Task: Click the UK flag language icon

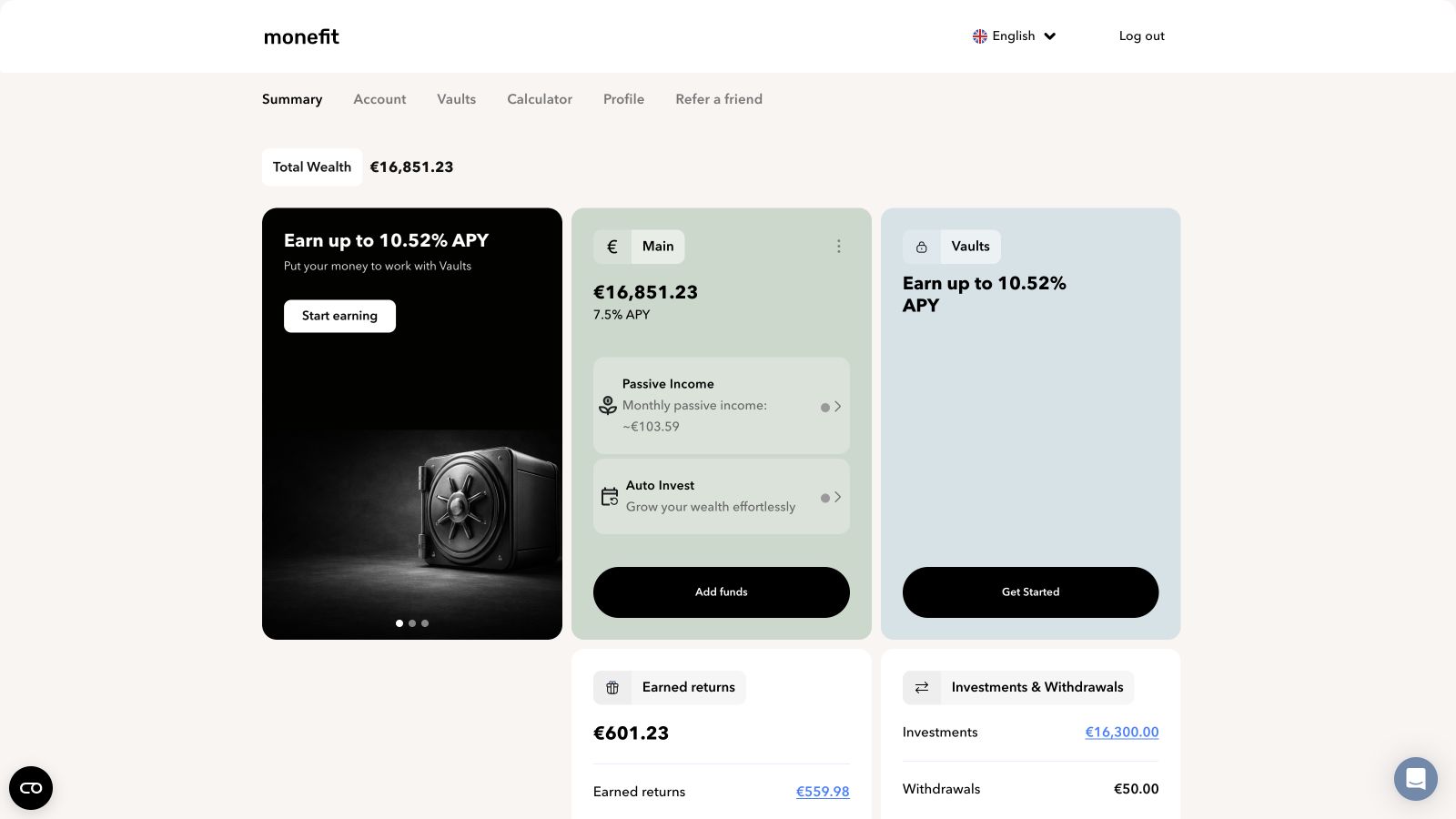Action: point(980,36)
